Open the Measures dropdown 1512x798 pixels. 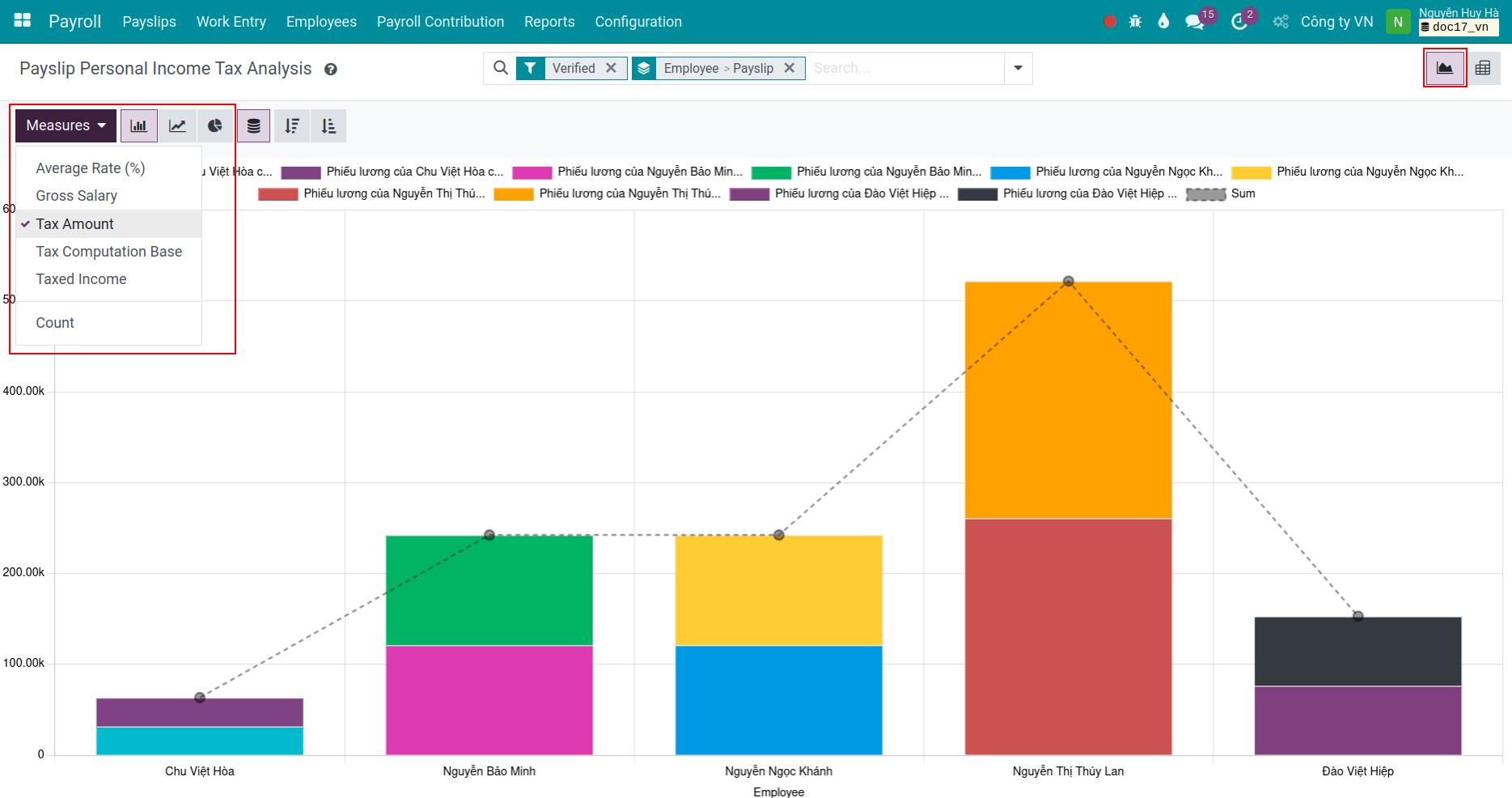[x=65, y=125]
